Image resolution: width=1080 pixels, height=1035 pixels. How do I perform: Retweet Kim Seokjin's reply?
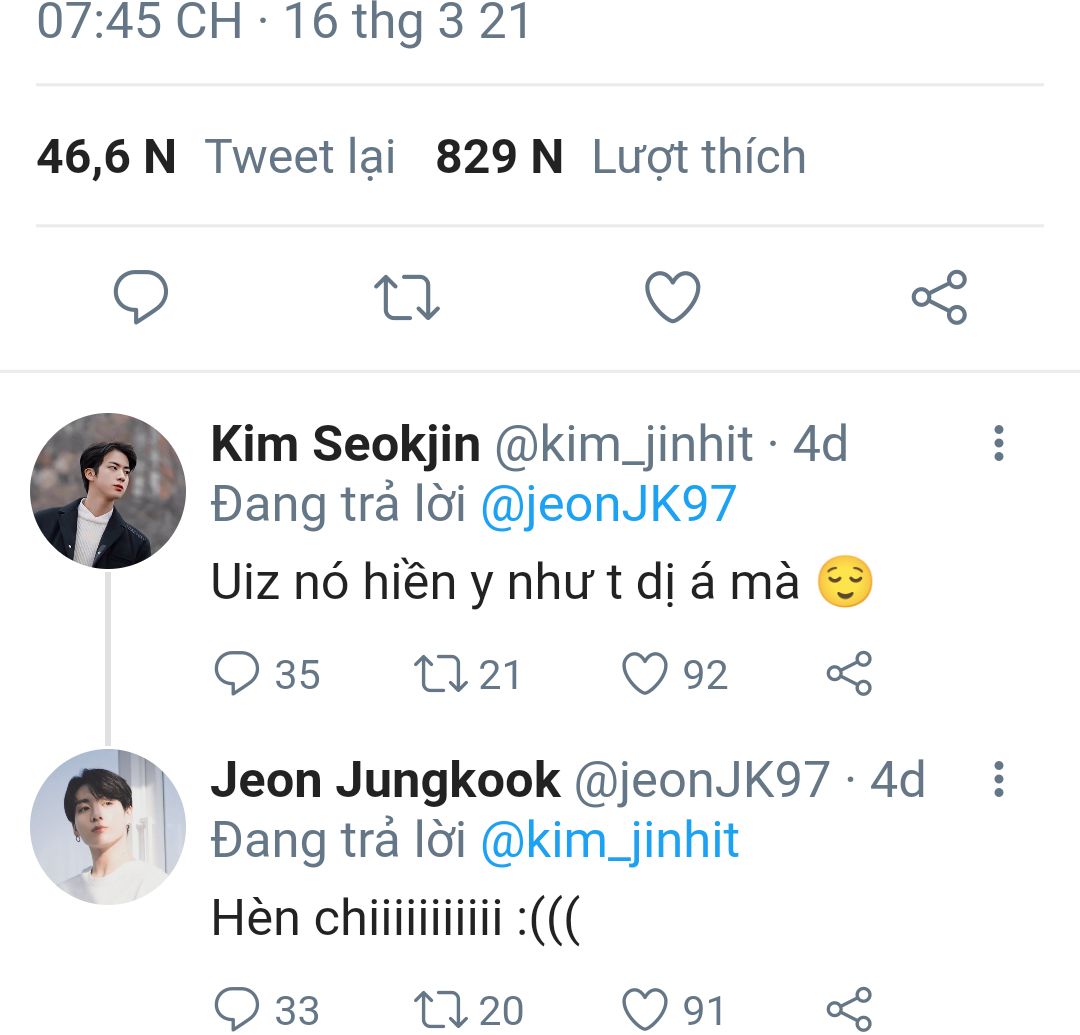pos(440,675)
